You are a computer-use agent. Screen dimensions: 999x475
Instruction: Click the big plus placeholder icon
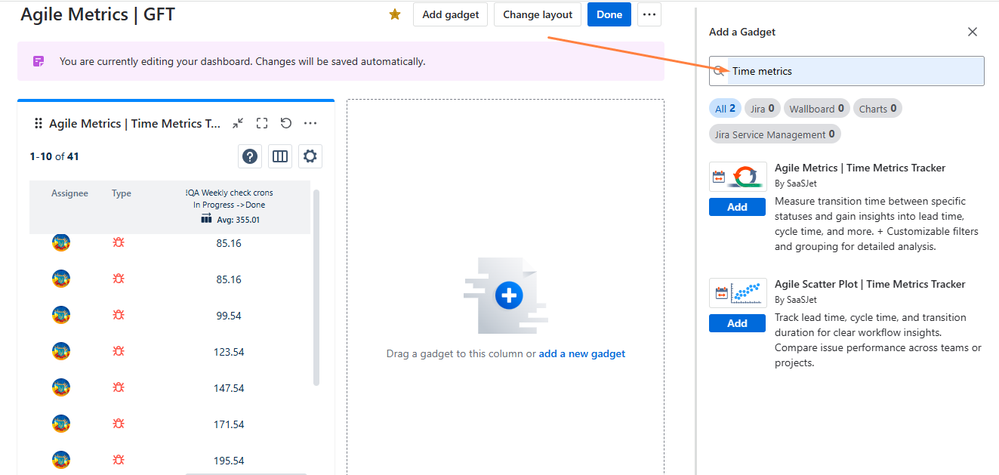pos(508,295)
